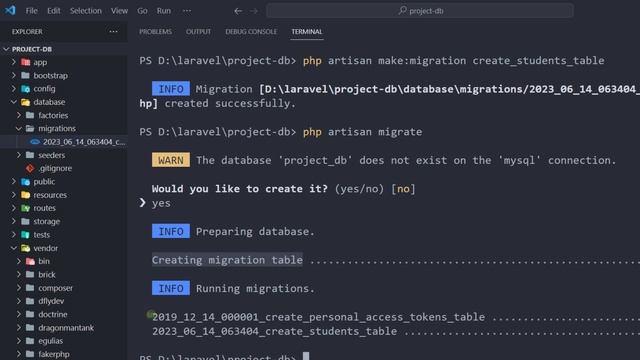Click the PHP file icon of migration
The height and width of the screenshot is (360, 640).
pos(35,142)
